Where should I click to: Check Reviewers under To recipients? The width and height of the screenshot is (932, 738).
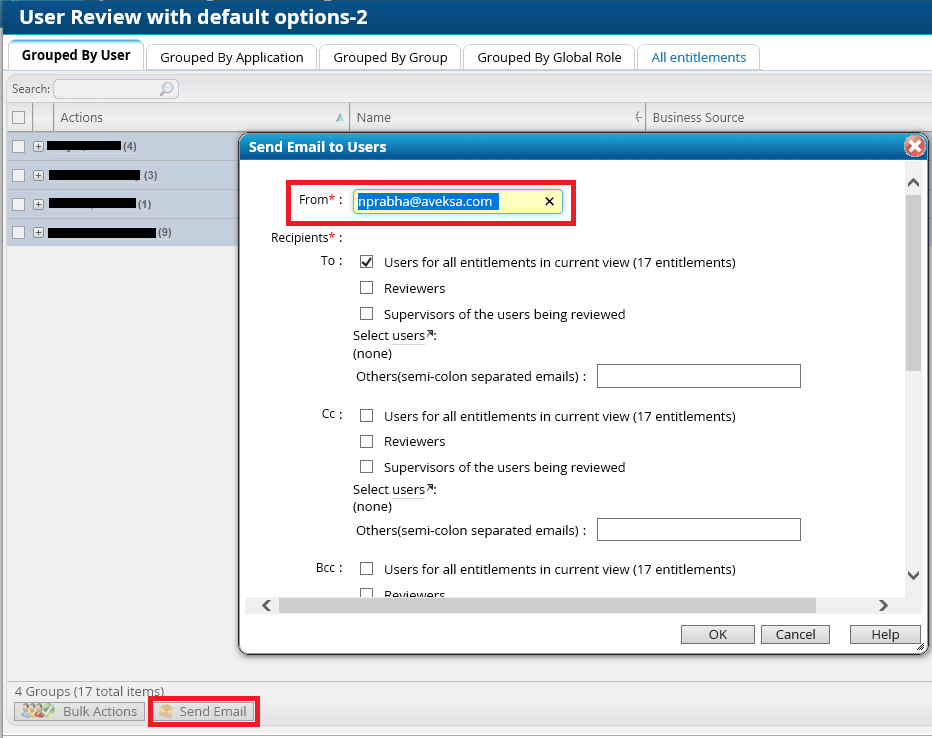click(x=367, y=288)
